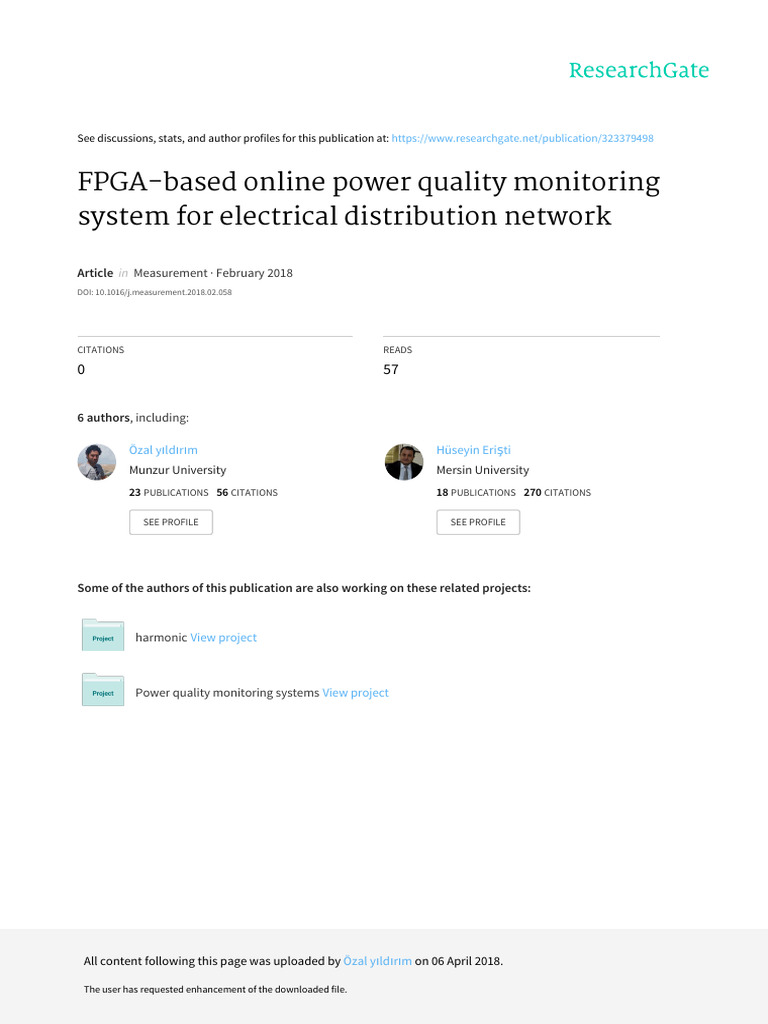Click the FPGA-based publication title
The height and width of the screenshot is (1024, 768).
click(369, 199)
